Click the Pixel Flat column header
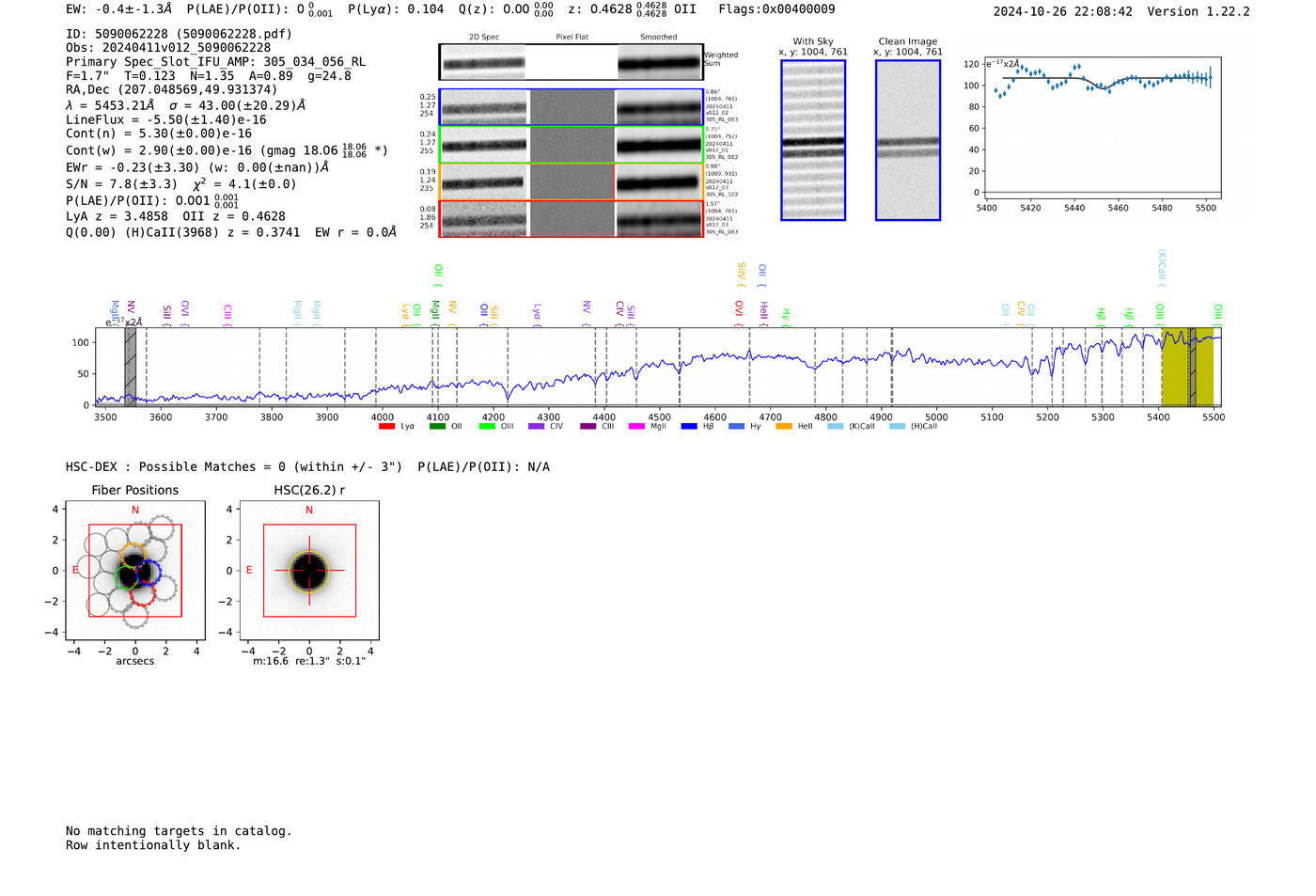Image resolution: width=1316 pixels, height=896 pixels. point(572,38)
